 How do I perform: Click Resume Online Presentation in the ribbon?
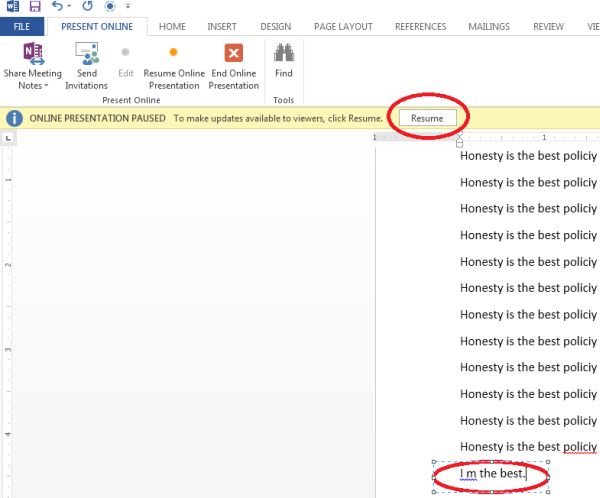coord(174,66)
